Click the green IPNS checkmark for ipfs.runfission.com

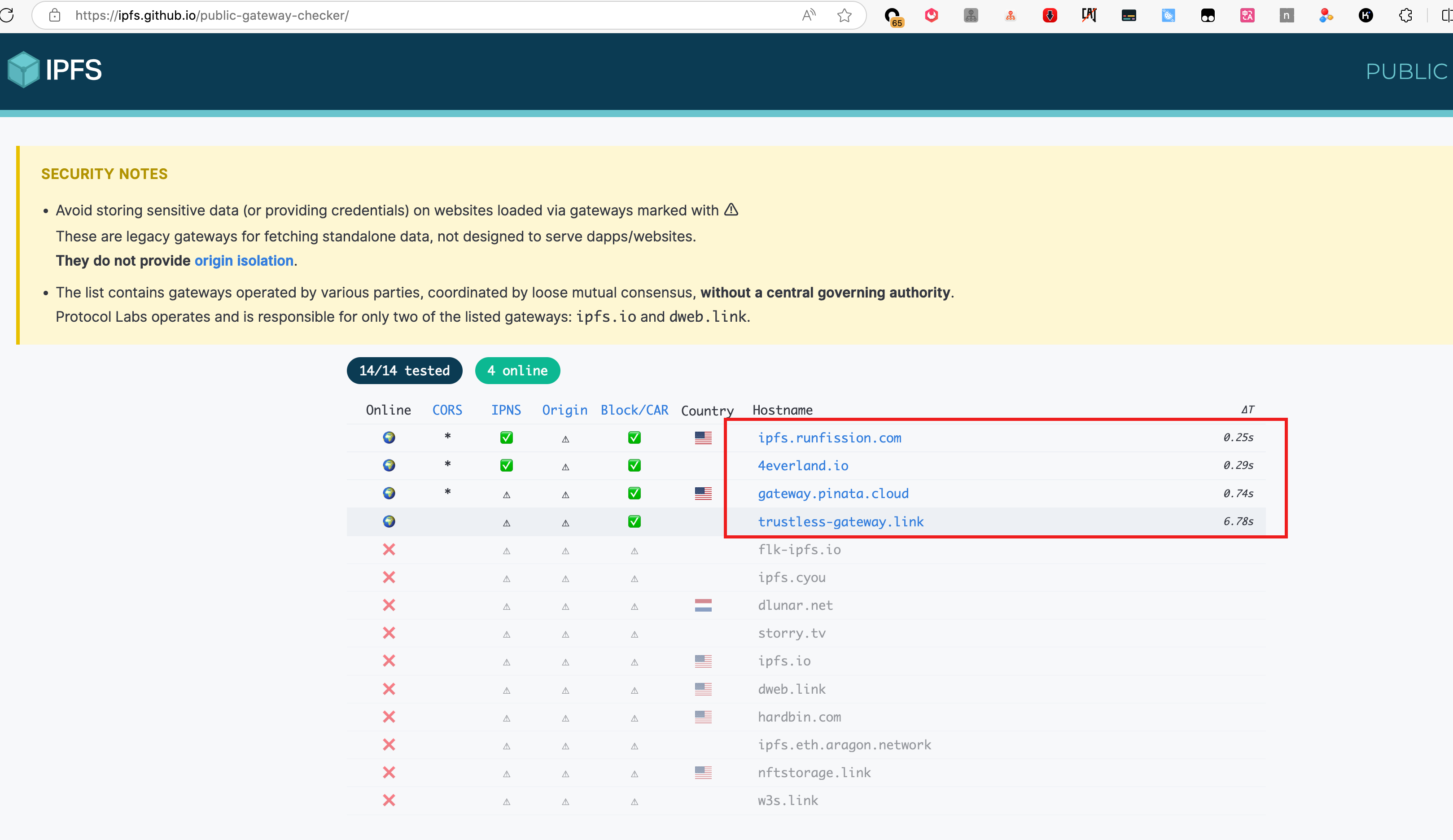coord(506,437)
